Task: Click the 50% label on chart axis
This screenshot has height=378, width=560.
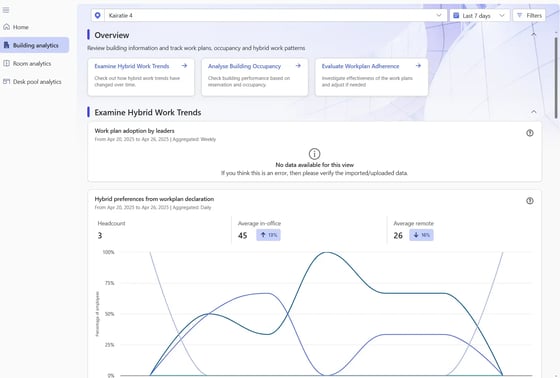Action: [x=109, y=314]
